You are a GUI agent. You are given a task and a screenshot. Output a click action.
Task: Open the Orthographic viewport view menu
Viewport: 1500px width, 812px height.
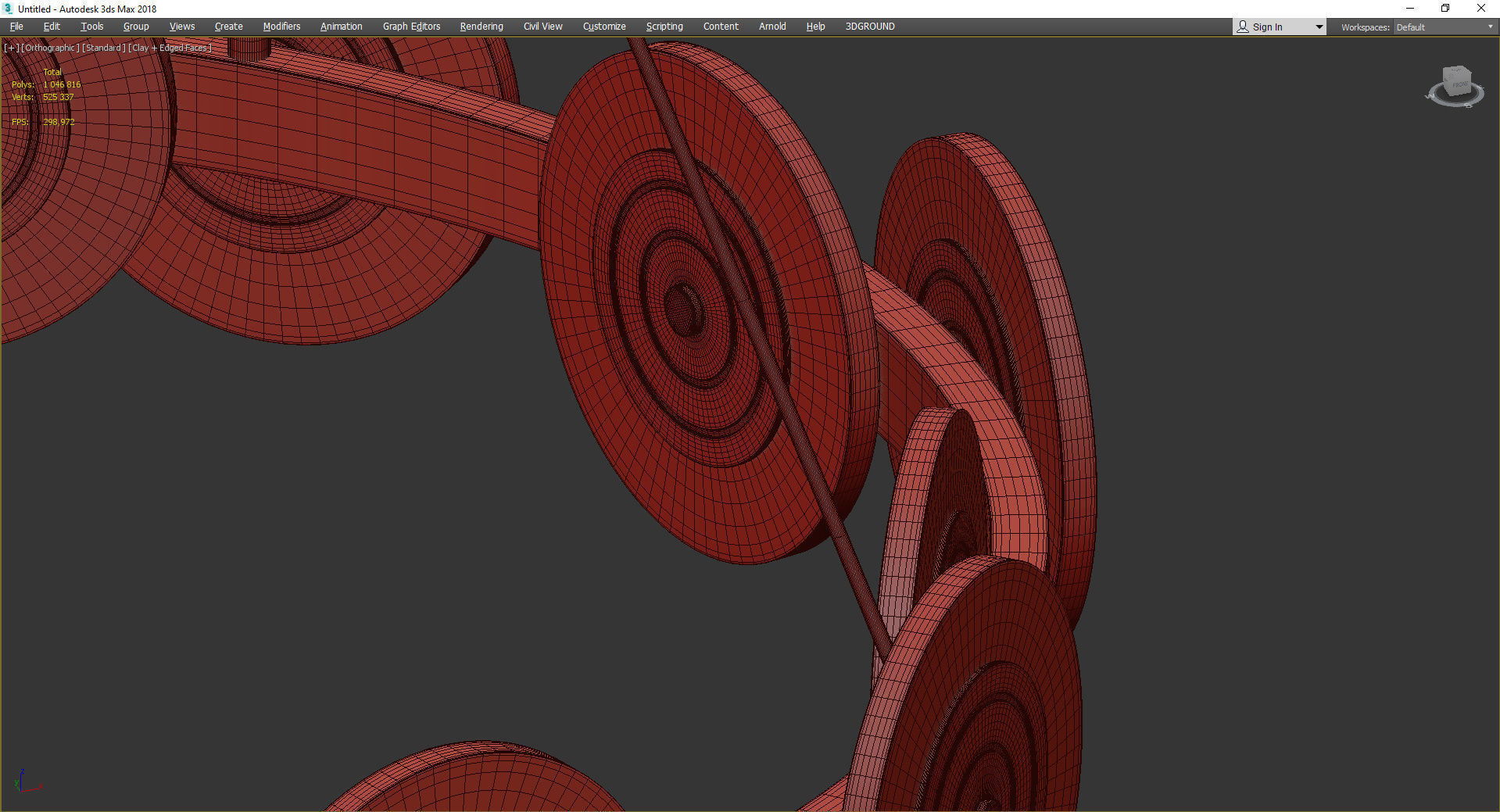click(50, 48)
